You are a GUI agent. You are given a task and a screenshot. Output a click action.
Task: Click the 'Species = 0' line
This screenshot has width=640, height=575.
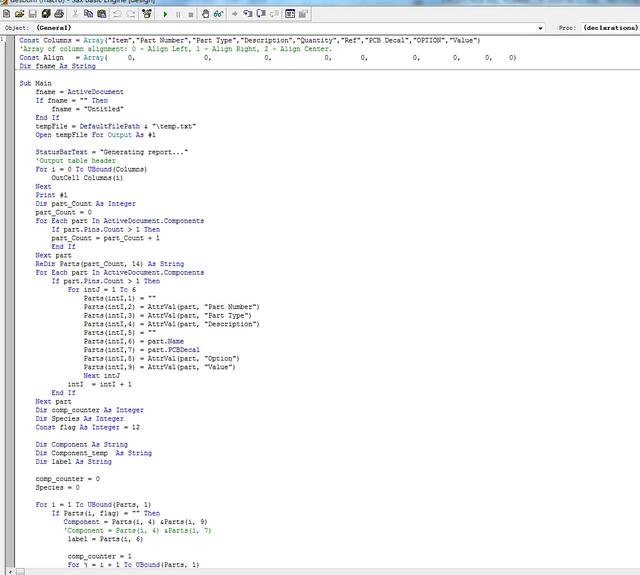point(58,488)
